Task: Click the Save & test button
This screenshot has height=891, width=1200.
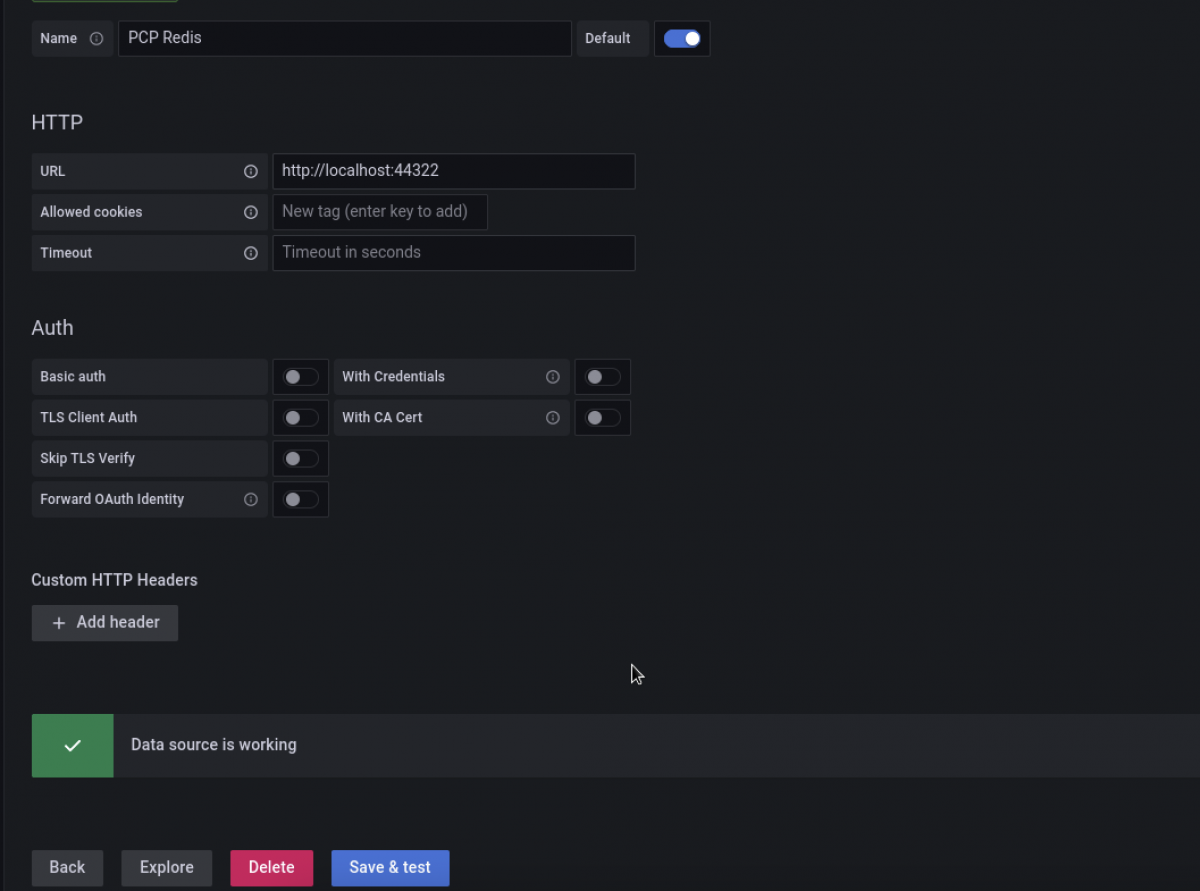Action: (x=390, y=867)
